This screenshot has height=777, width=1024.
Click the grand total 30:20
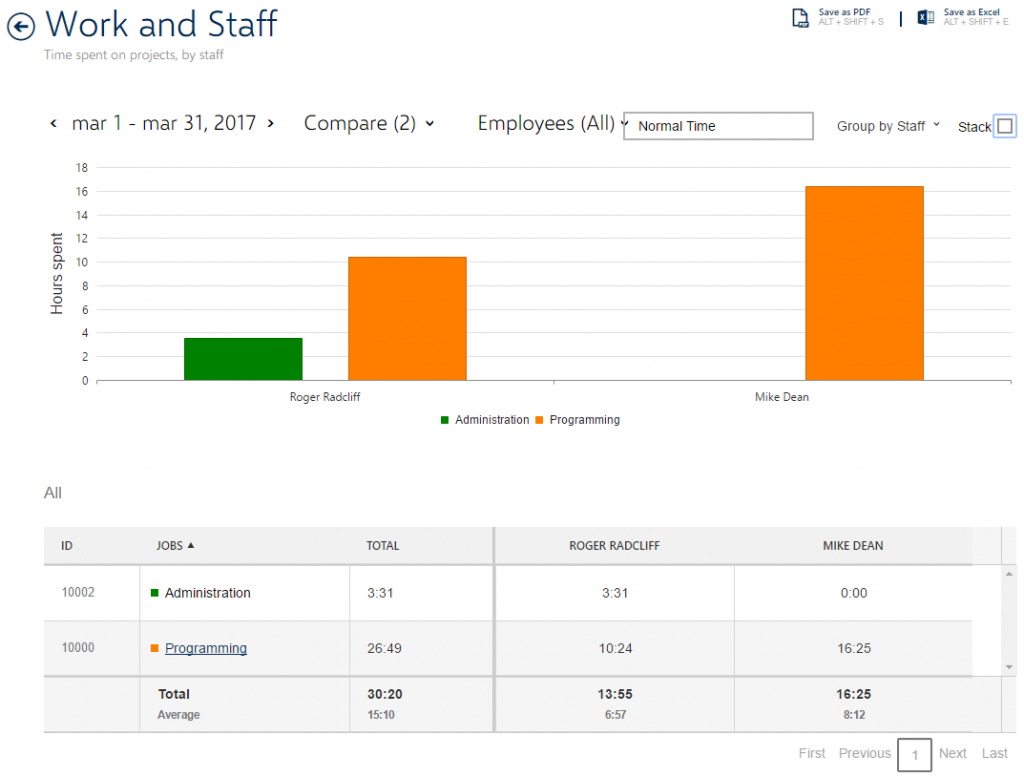coord(385,694)
